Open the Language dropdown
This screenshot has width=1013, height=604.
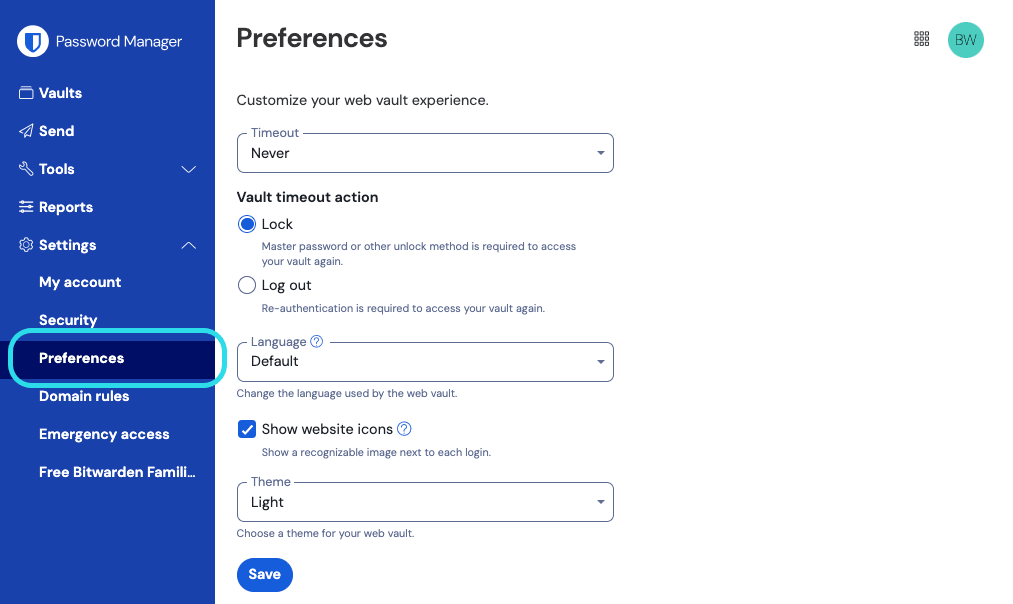[425, 362]
